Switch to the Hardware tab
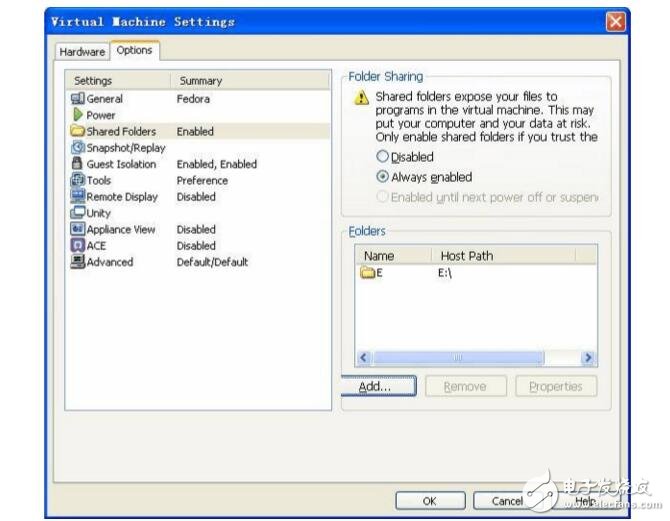 81,52
